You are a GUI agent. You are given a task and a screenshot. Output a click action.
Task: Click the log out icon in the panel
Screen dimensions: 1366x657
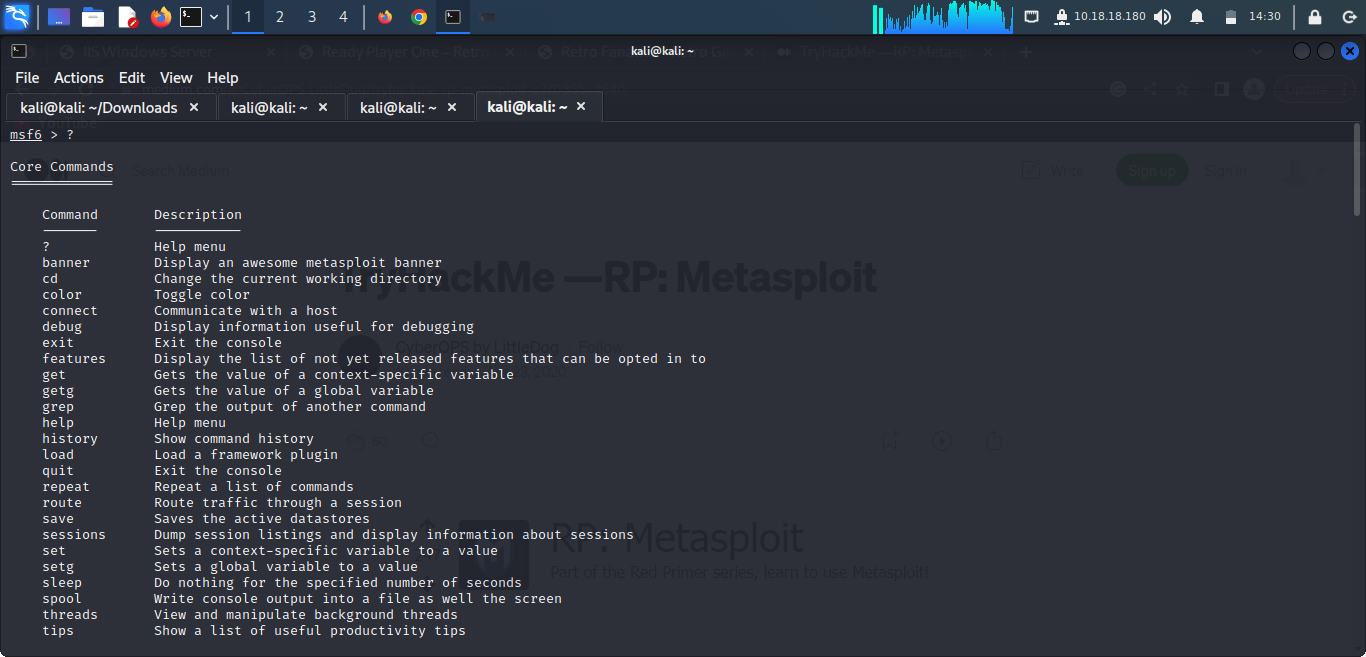tap(1348, 17)
